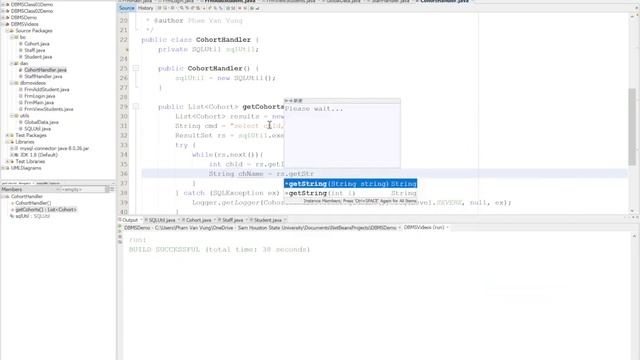Expand the Test Libraries node
640x360 pixels.
pos(7,161)
